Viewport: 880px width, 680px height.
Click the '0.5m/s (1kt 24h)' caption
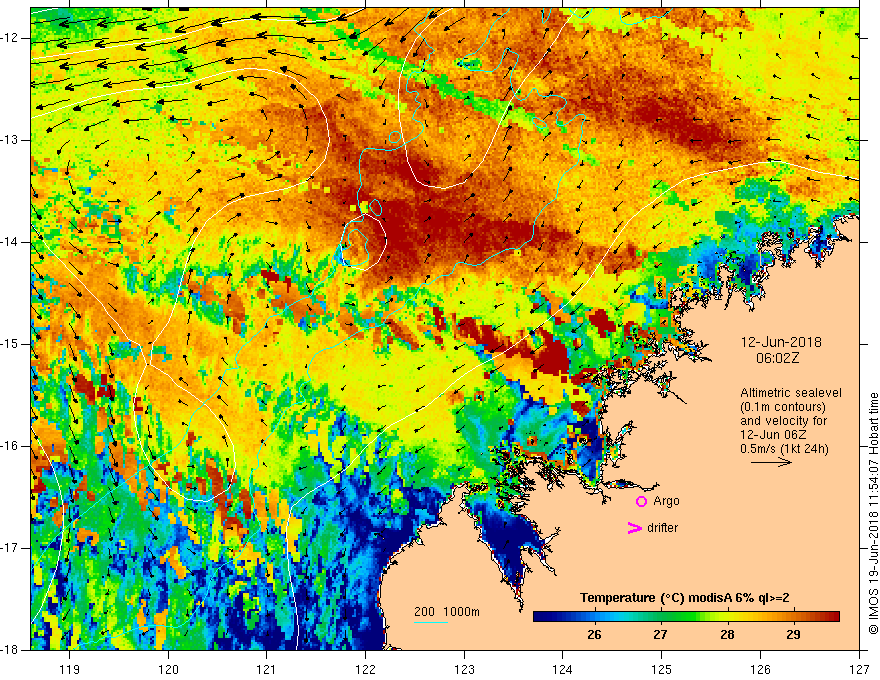(784, 449)
